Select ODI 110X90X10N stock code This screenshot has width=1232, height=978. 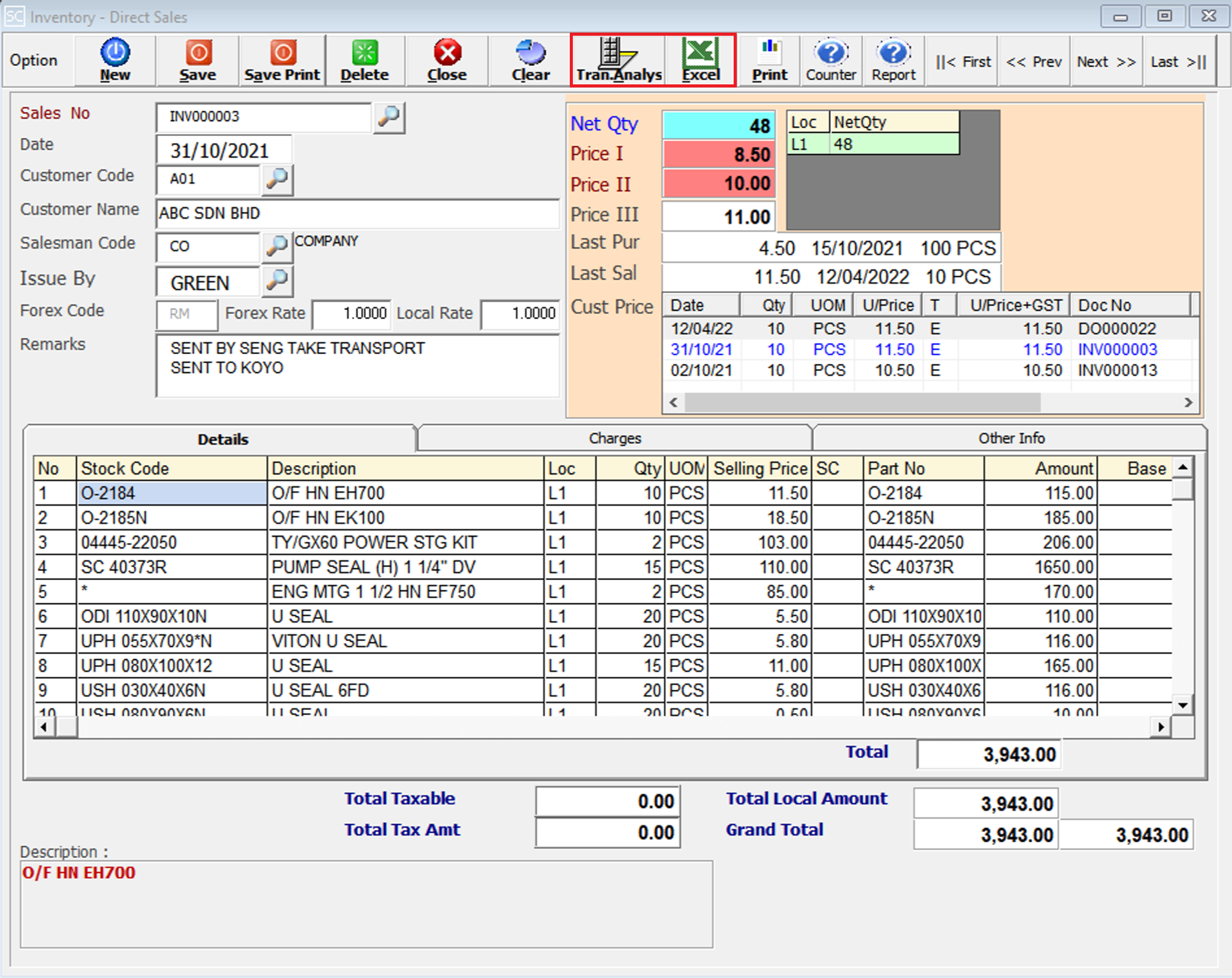tap(172, 616)
